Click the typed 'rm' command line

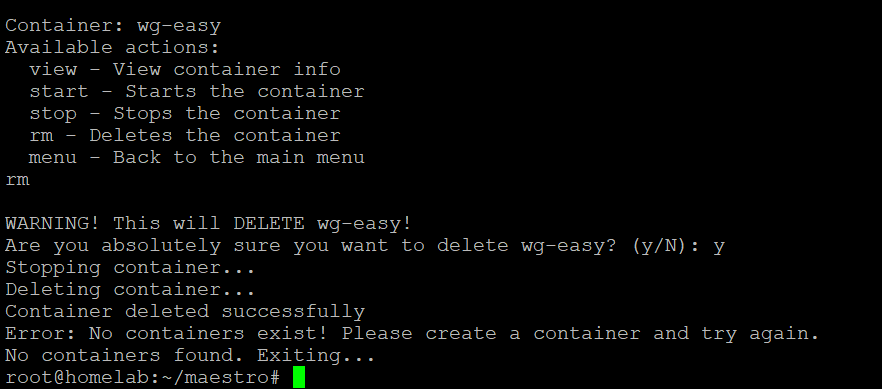pos(17,180)
